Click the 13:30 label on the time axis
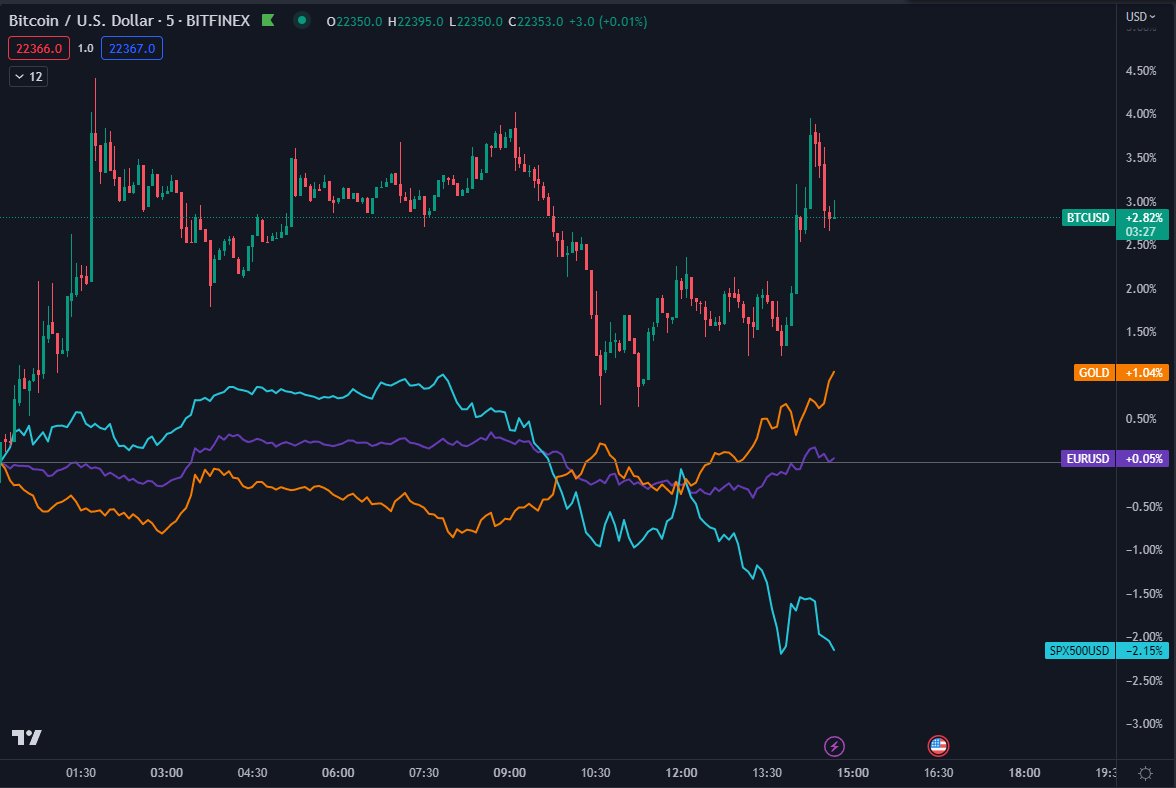Image resolution: width=1176 pixels, height=788 pixels. tap(766, 772)
